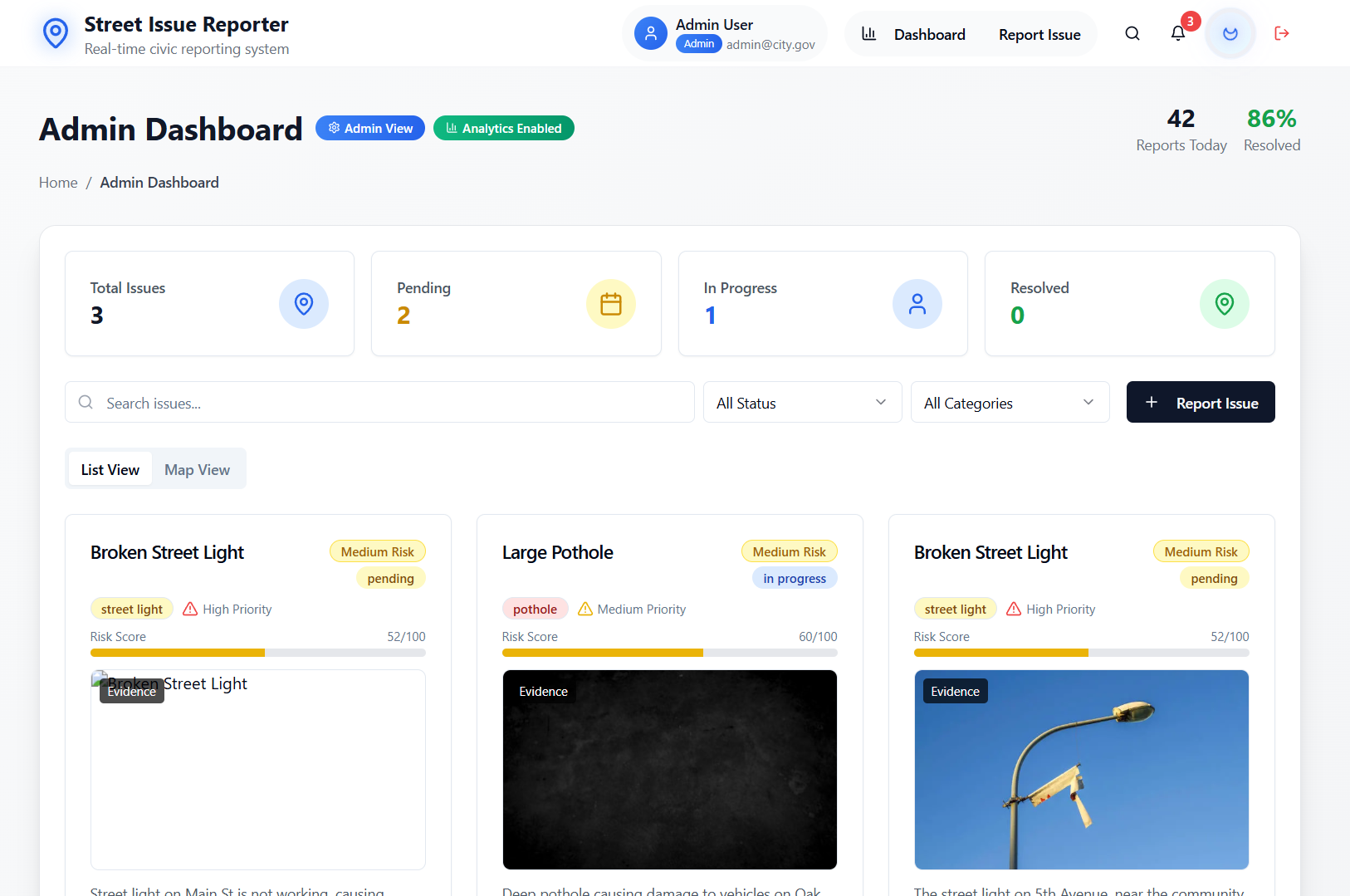The height and width of the screenshot is (896, 1350).
Task: Click the person icon on In Progress card
Action: 917,304
